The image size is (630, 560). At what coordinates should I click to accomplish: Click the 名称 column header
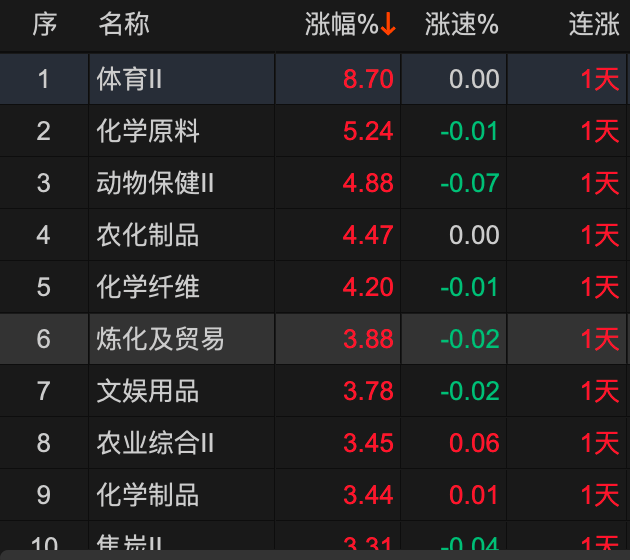(x=124, y=26)
